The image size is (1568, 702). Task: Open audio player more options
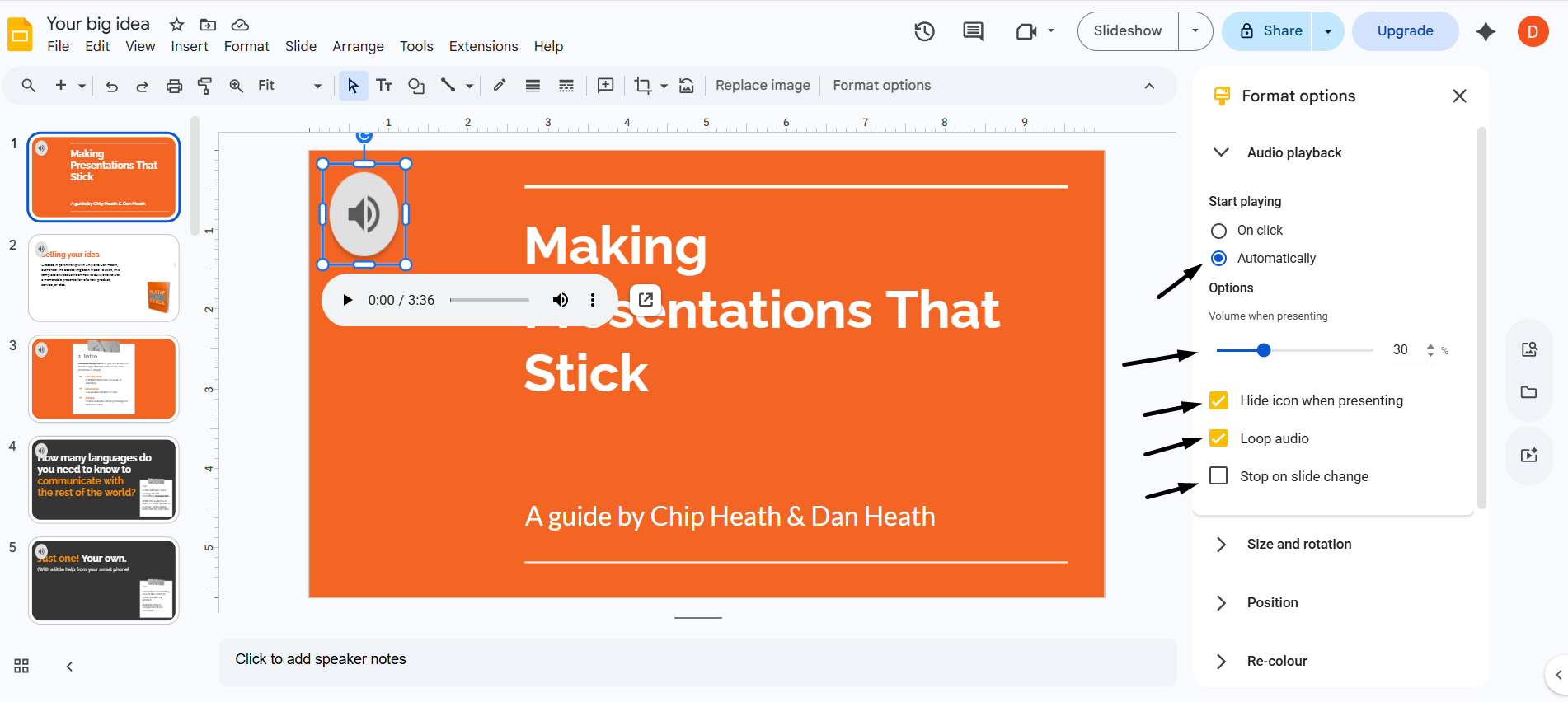pos(593,301)
